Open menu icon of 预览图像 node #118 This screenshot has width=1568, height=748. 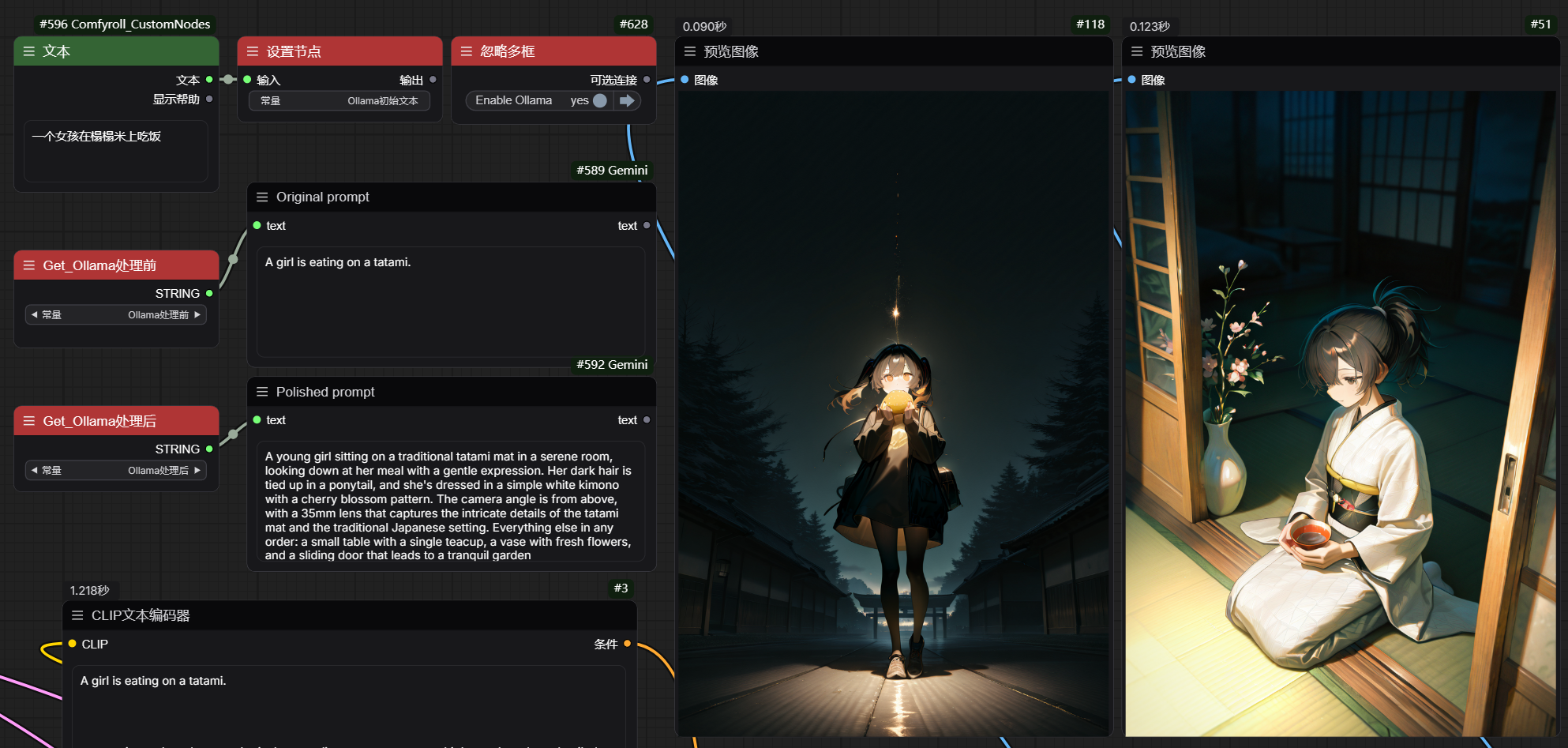pyautogui.click(x=690, y=51)
